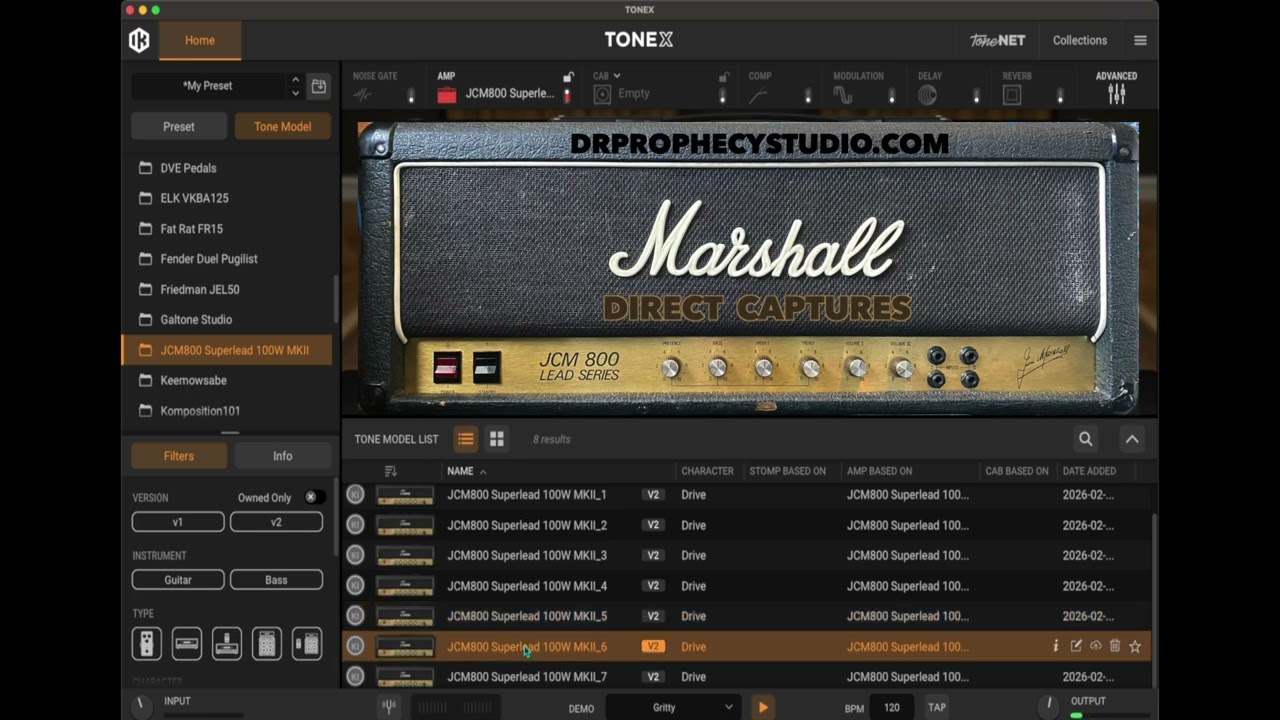
Task: Click the OUTPUT level knob
Action: click(x=1049, y=705)
